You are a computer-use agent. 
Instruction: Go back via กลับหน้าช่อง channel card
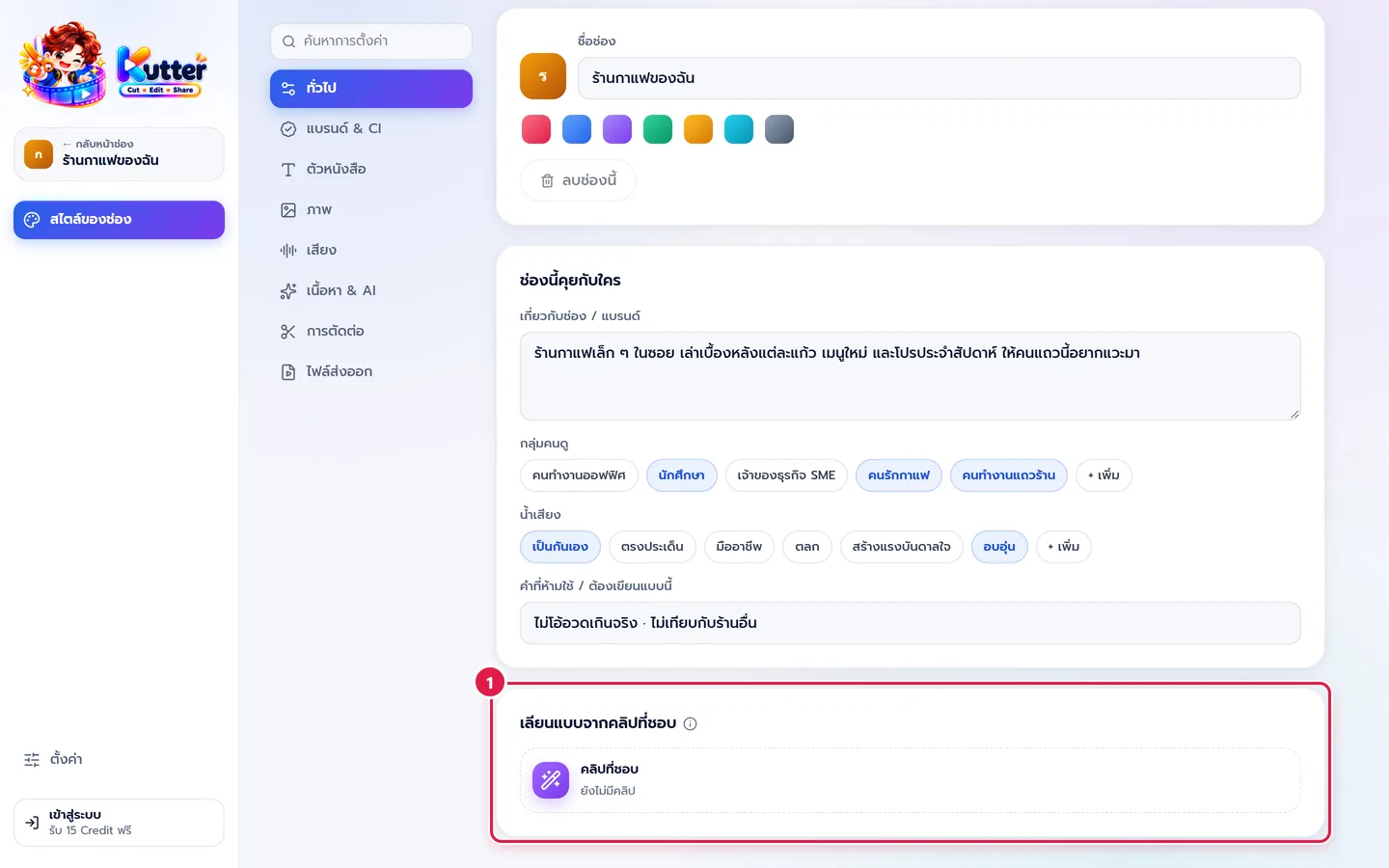[119, 154]
